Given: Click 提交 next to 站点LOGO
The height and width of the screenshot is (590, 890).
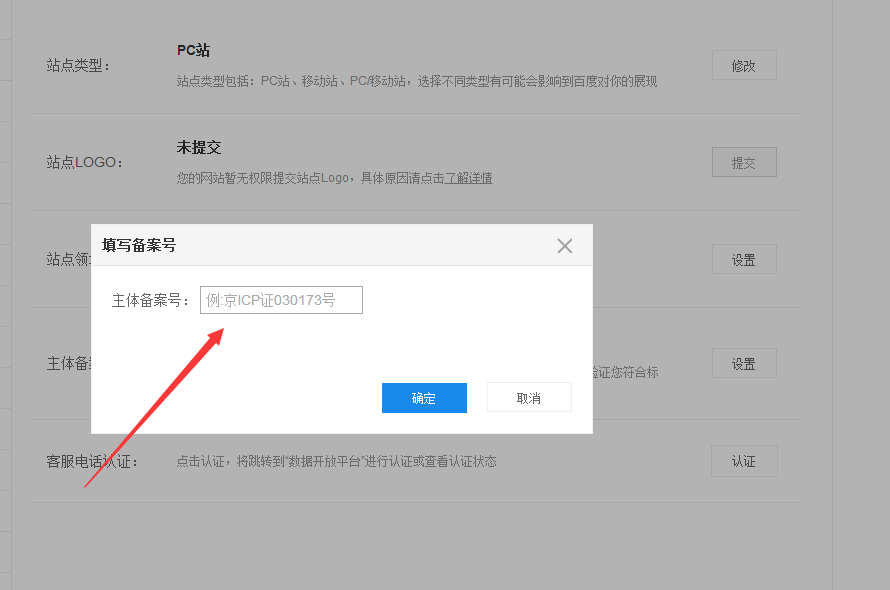Looking at the screenshot, I should (x=744, y=161).
